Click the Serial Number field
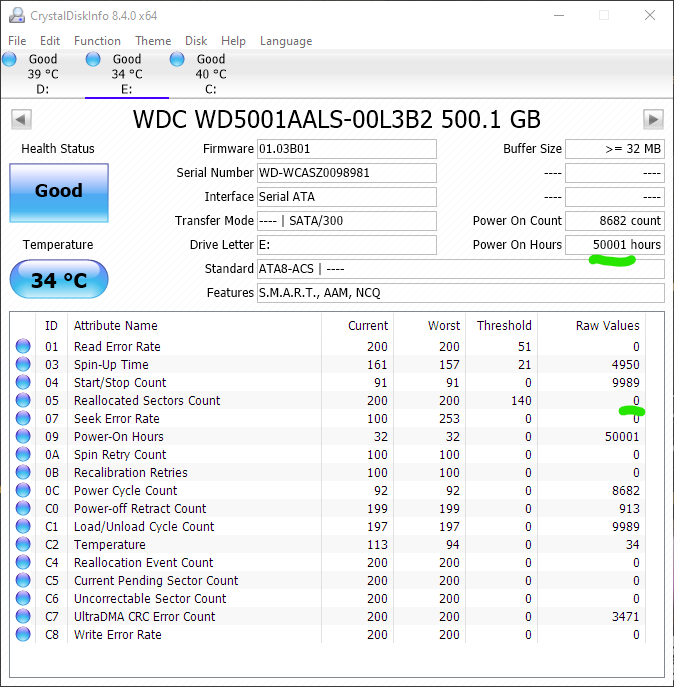This screenshot has width=674, height=687. coord(346,173)
